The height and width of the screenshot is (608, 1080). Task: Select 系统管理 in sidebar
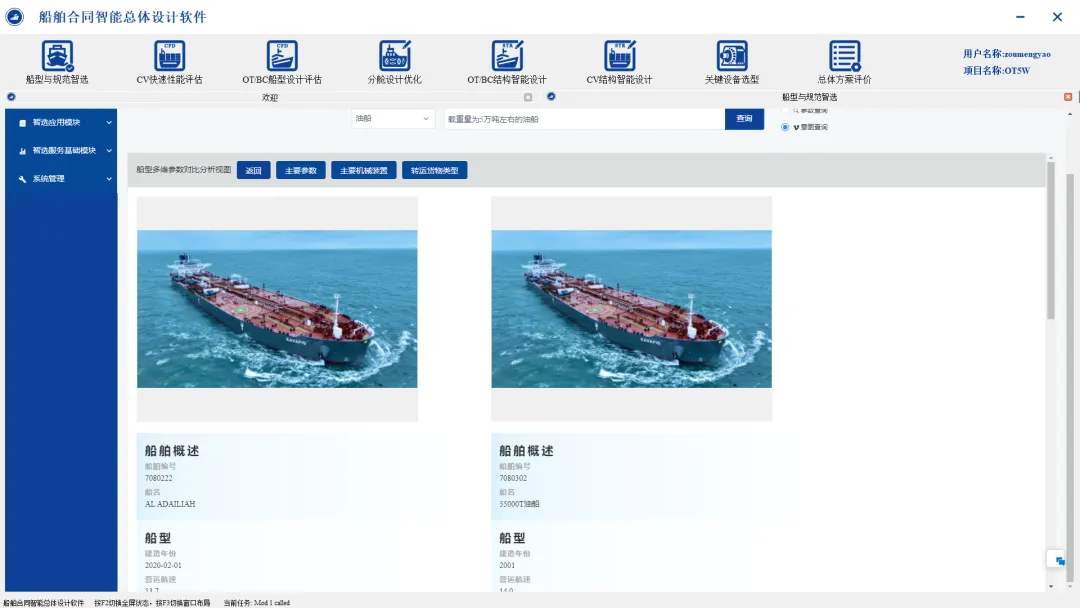(48, 179)
